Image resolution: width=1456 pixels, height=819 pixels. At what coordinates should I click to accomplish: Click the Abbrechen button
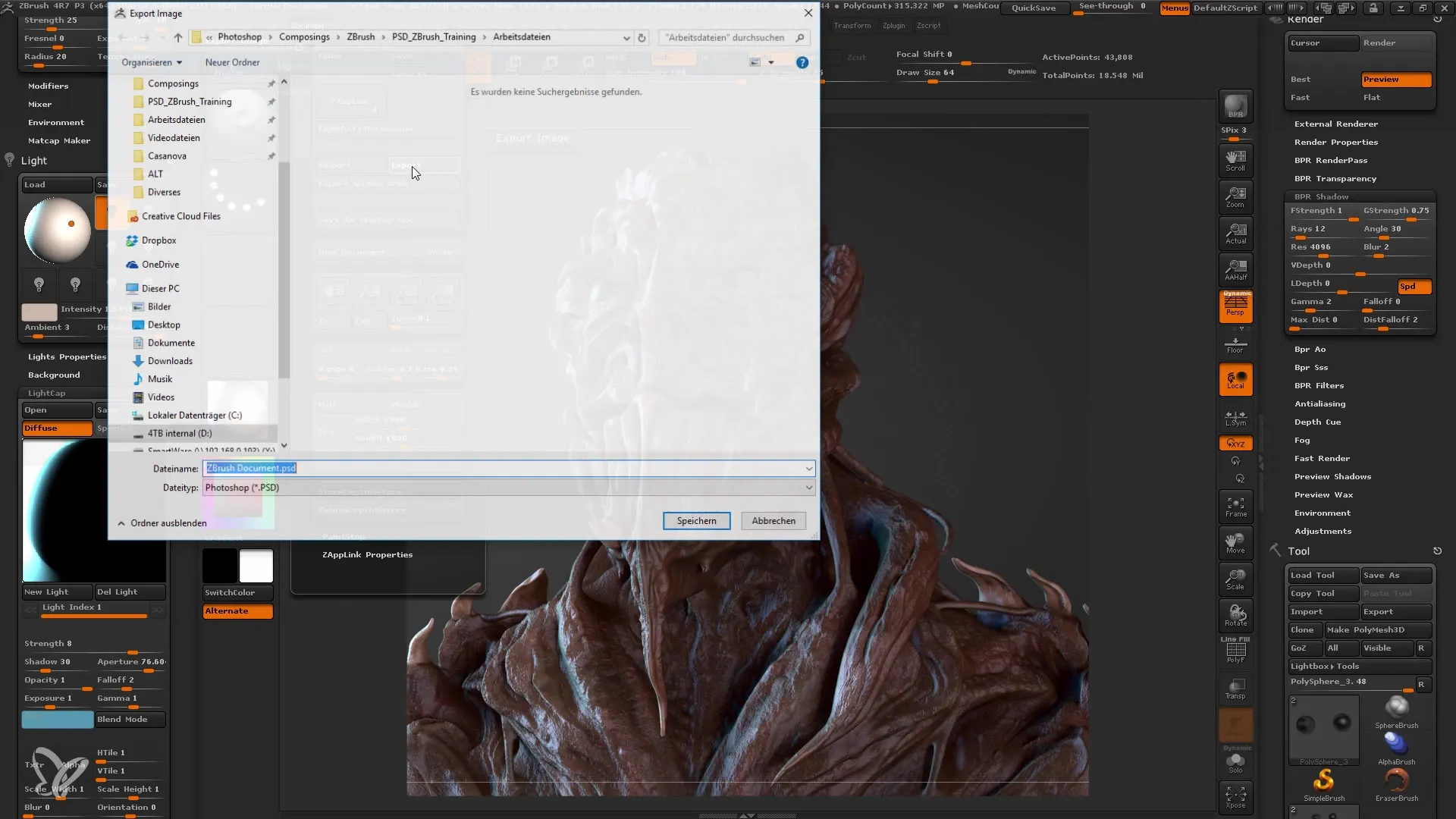[x=773, y=521]
